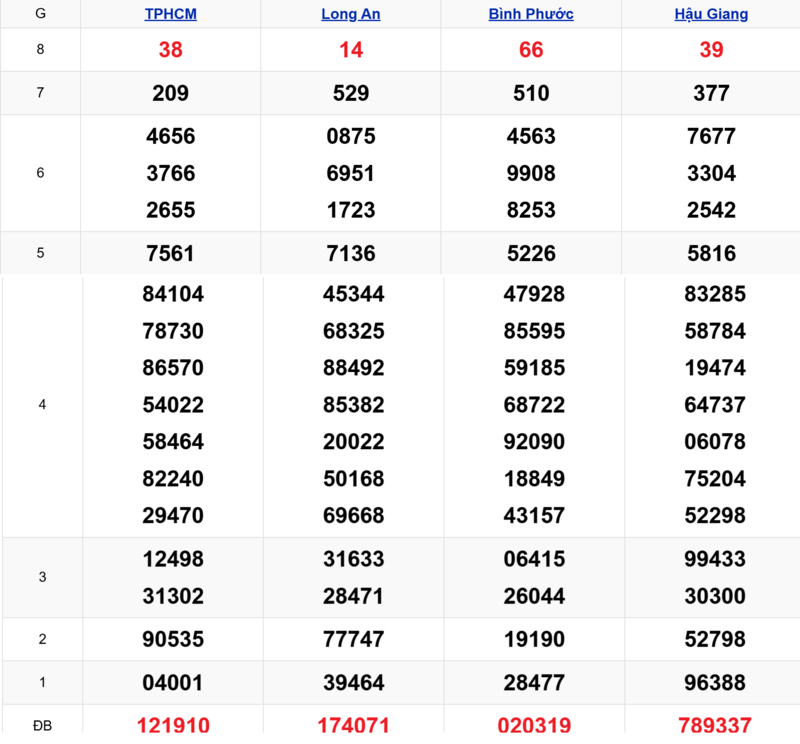Click Hậu Giang special prize 789337
Image resolution: width=800 pixels, height=744 pixels.
(x=715, y=725)
